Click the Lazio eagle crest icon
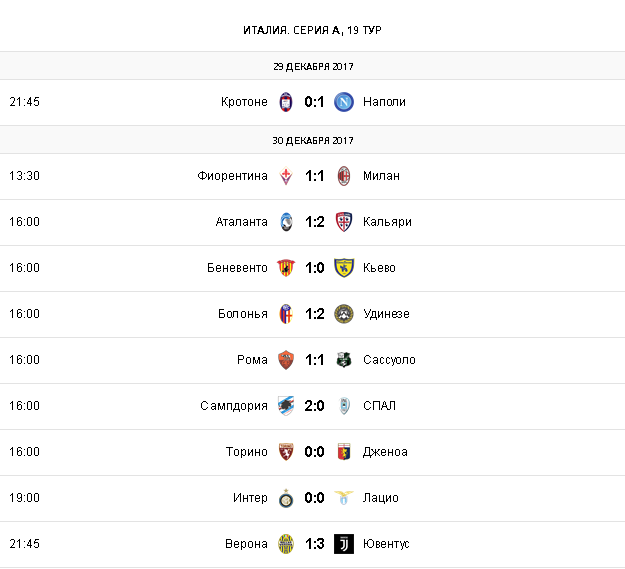The height and width of the screenshot is (569, 625). [x=344, y=498]
